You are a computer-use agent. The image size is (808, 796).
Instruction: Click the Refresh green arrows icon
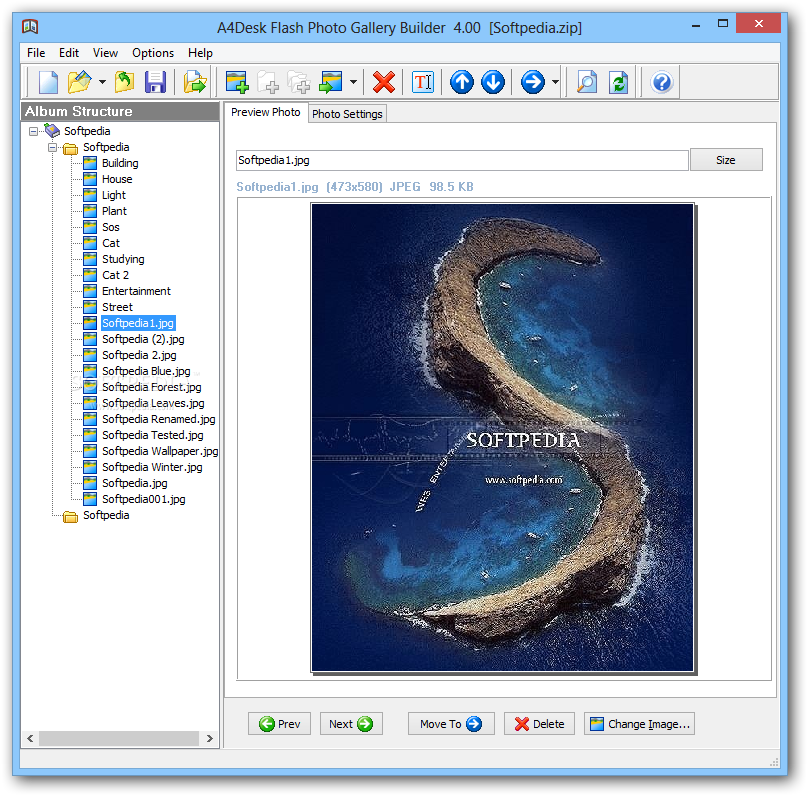click(618, 82)
